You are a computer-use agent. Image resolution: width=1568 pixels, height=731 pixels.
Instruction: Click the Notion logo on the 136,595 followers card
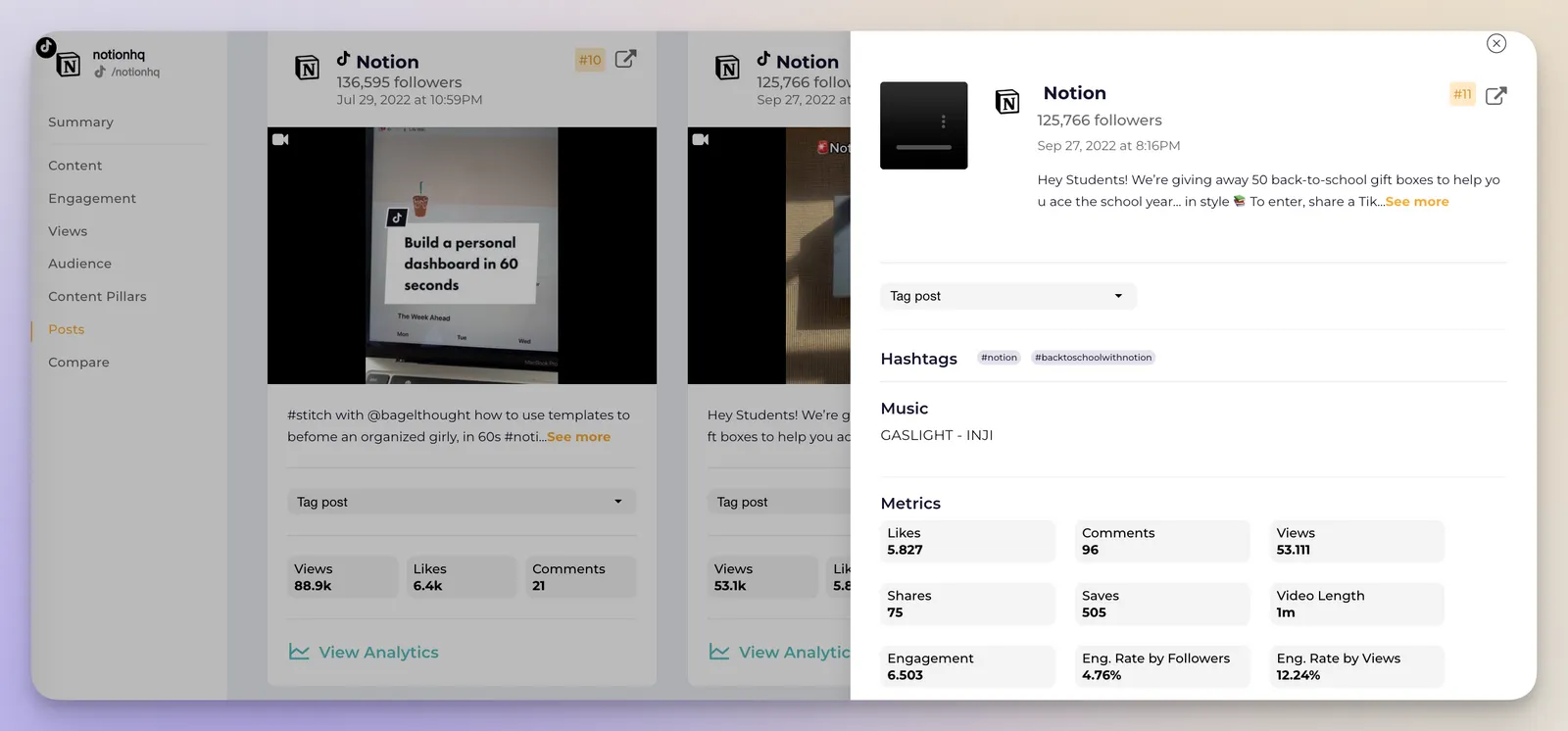pos(307,68)
